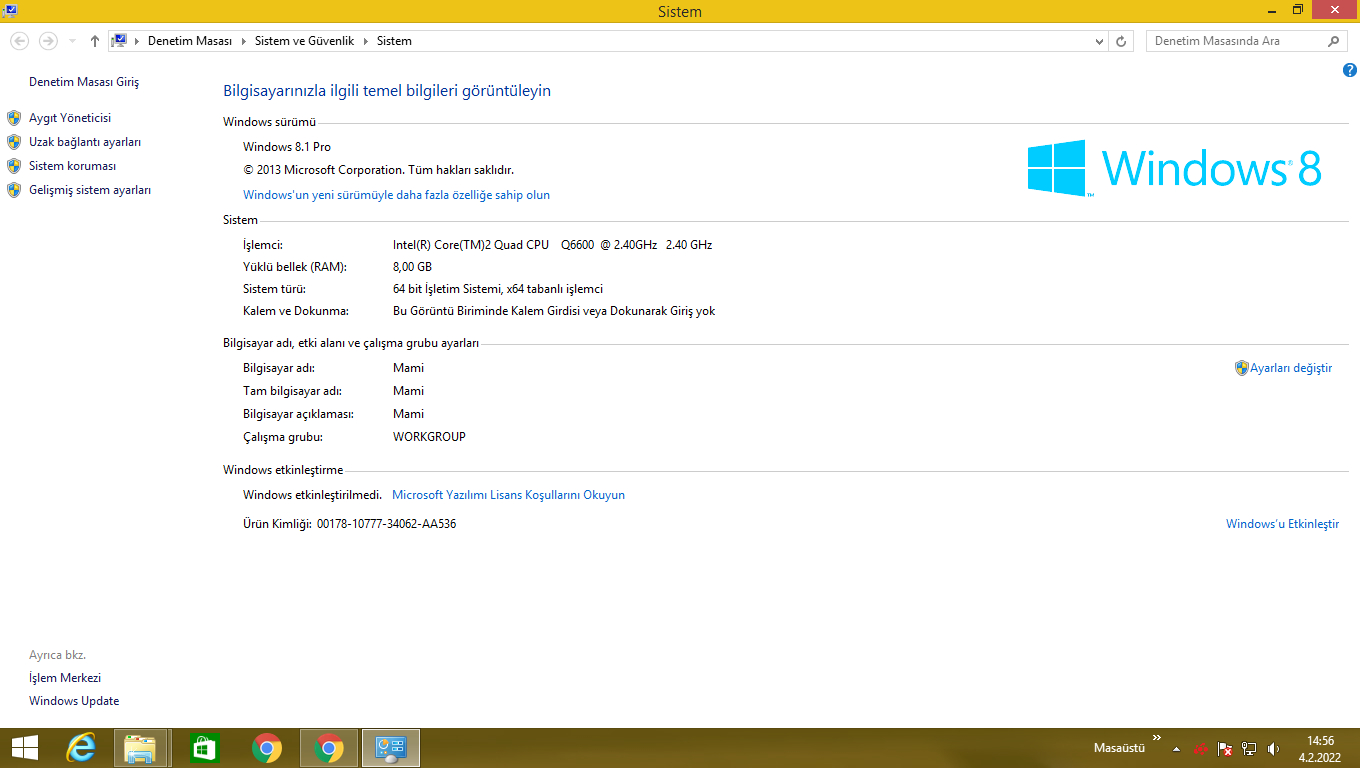Screen dimensions: 1360x768
Task: Open the blue help question mark icon
Action: pyautogui.click(x=1350, y=71)
